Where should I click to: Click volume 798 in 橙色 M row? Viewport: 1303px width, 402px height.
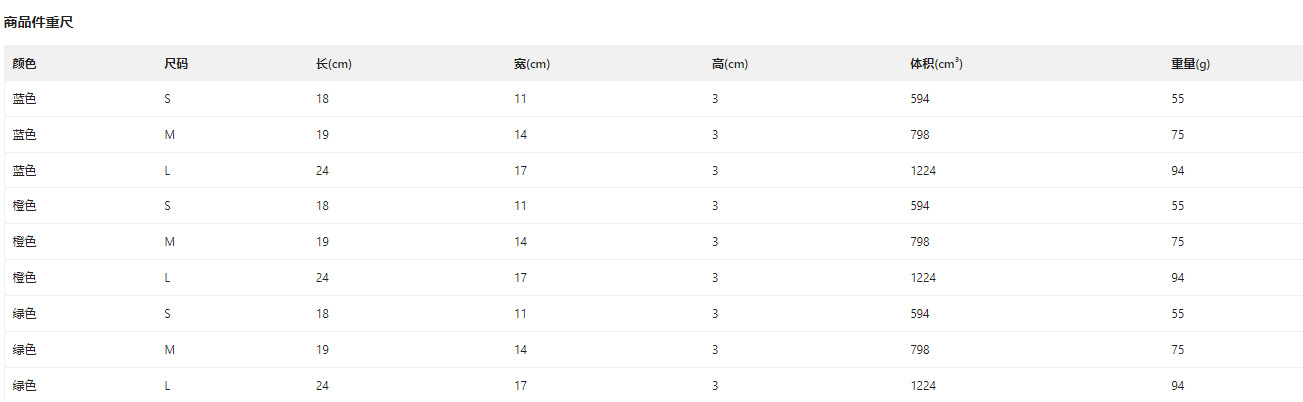click(x=920, y=242)
